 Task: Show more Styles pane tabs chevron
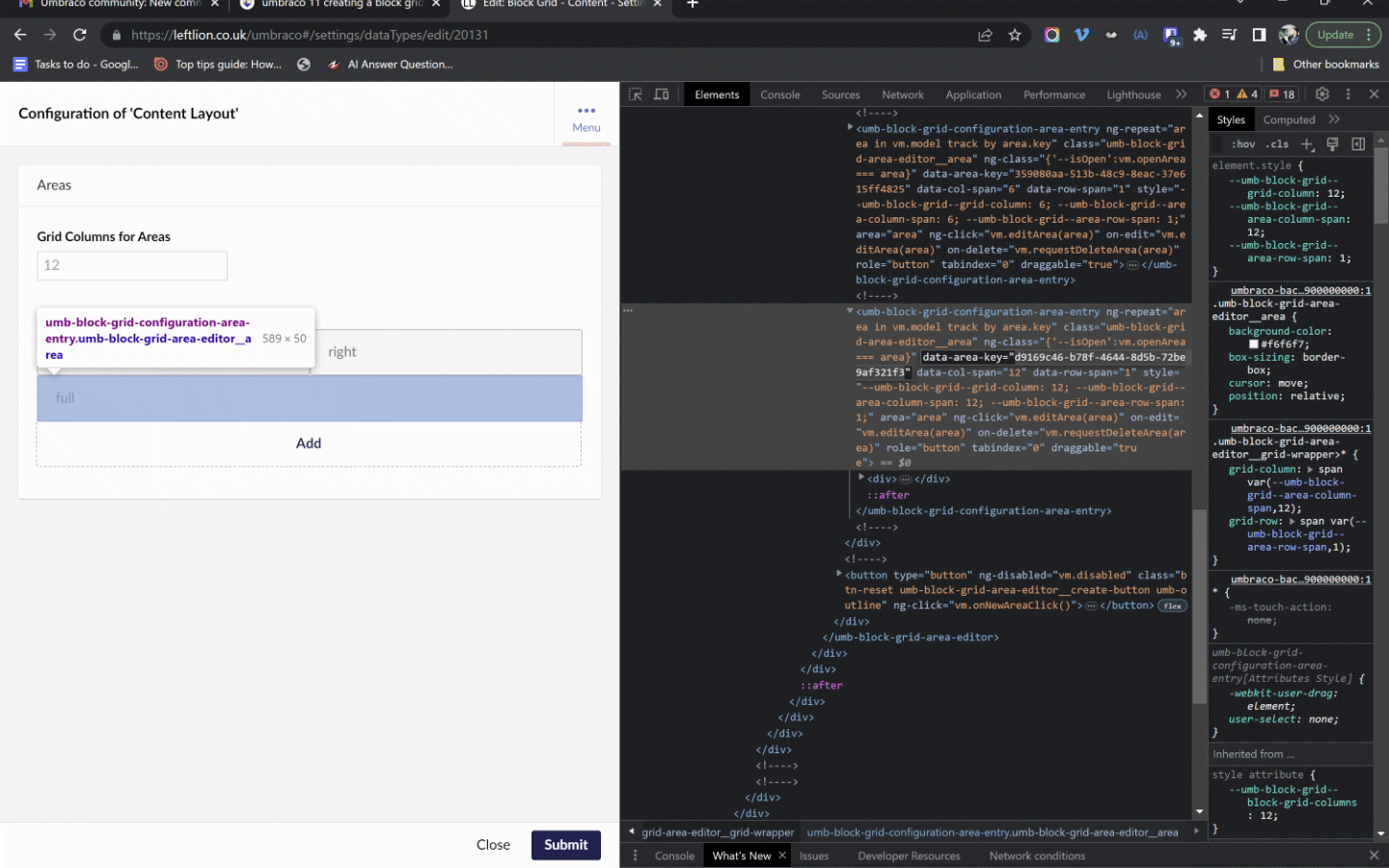pyautogui.click(x=1334, y=120)
